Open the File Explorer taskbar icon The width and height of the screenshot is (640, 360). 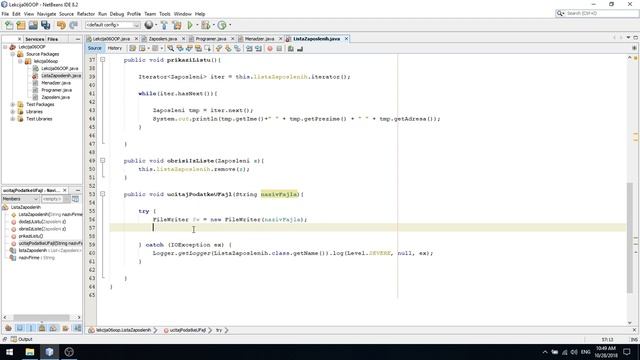(30, 352)
